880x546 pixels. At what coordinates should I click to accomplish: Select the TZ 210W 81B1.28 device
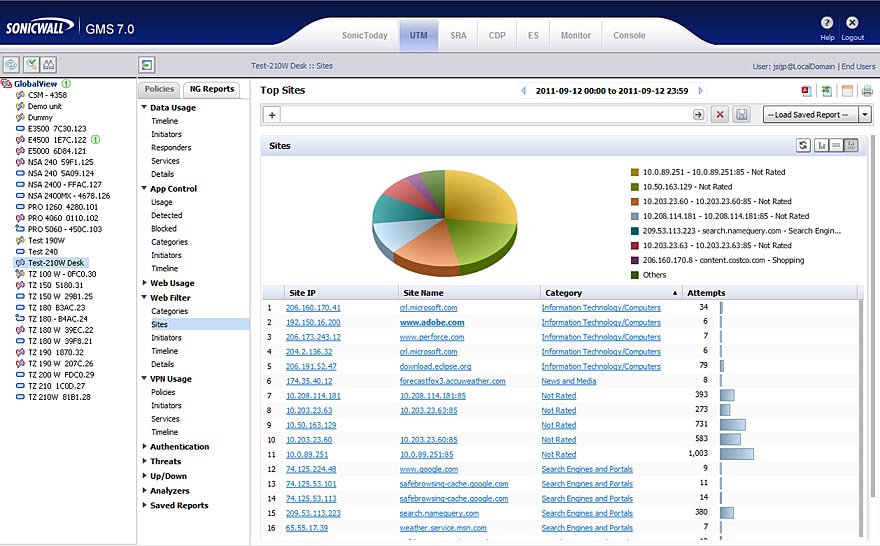pyautogui.click(x=59, y=397)
